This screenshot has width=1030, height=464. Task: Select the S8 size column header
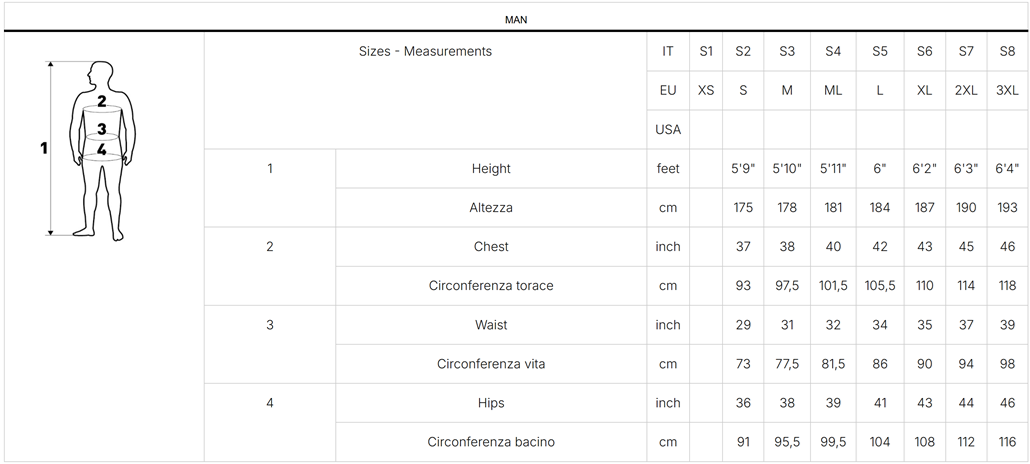coord(1007,51)
